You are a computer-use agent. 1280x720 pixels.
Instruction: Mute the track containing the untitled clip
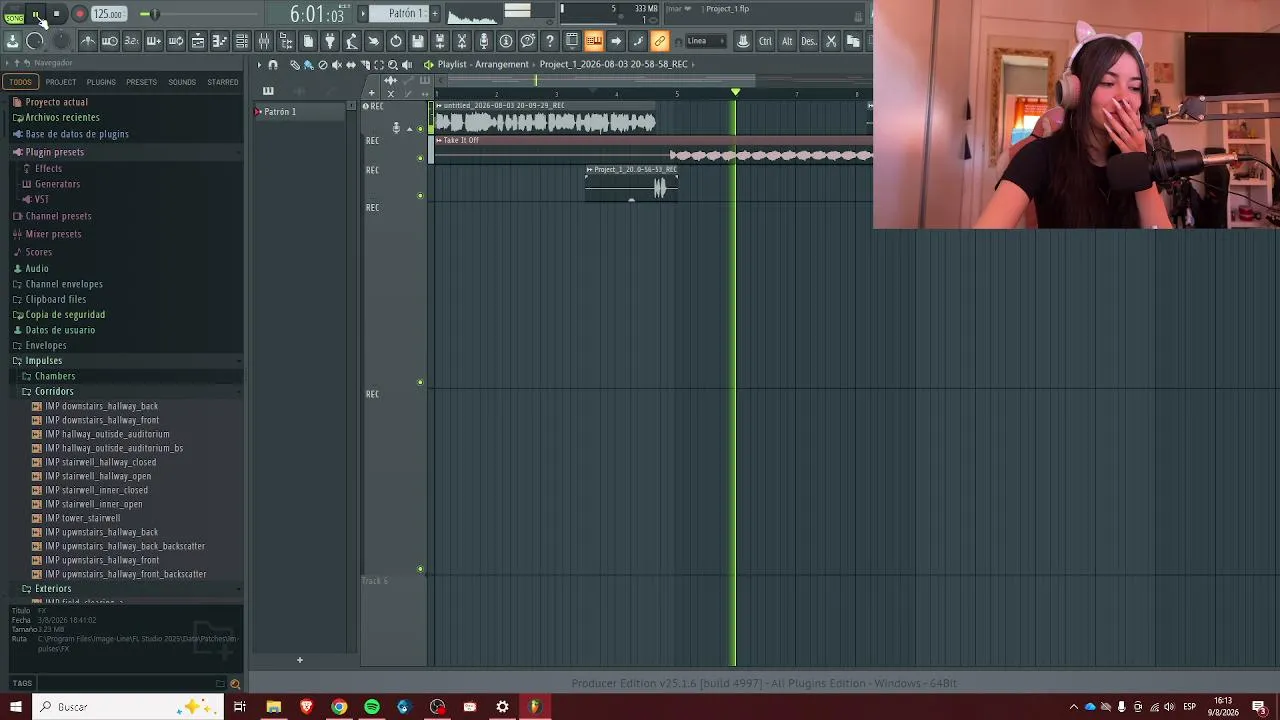click(420, 128)
